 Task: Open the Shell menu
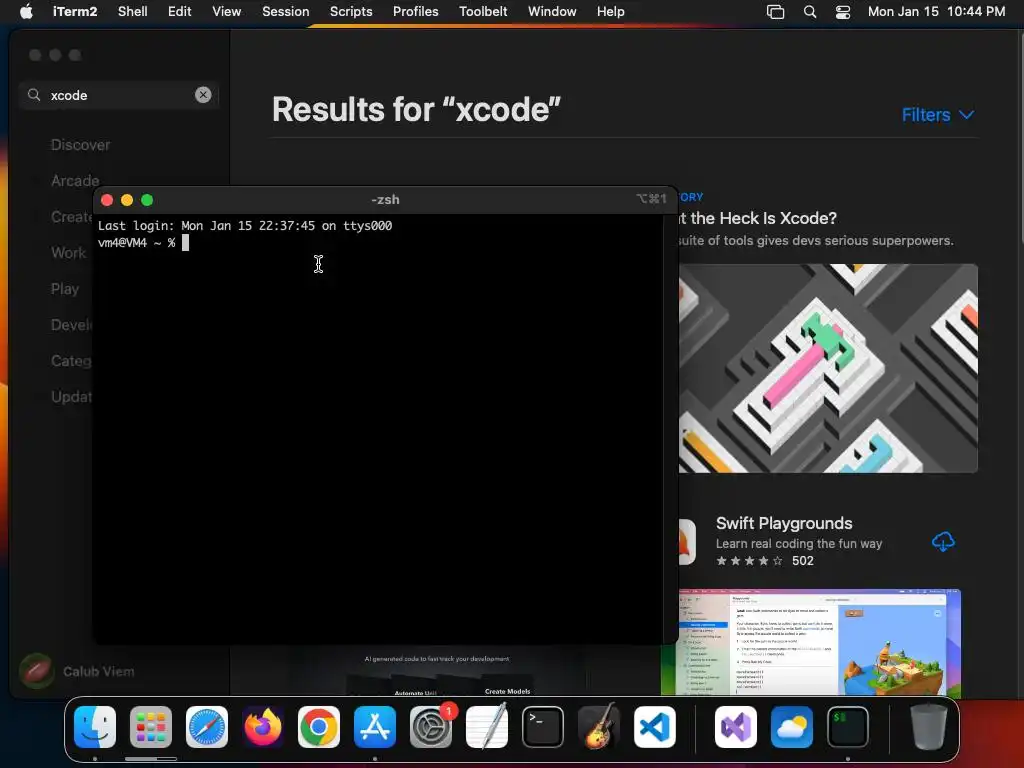click(133, 11)
